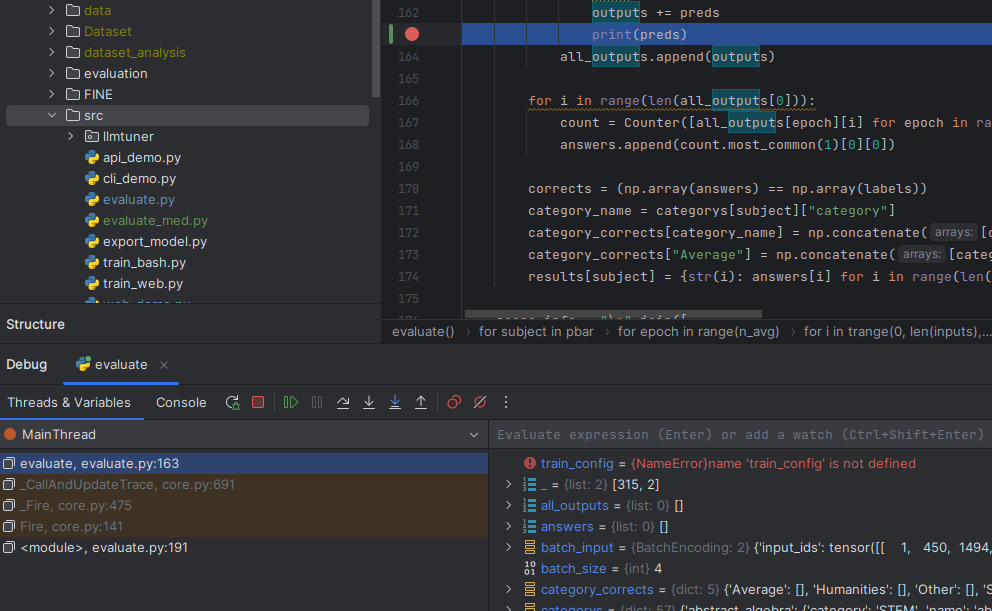Expand the all_outputs variable
The height and width of the screenshot is (611, 992).
tap(509, 505)
